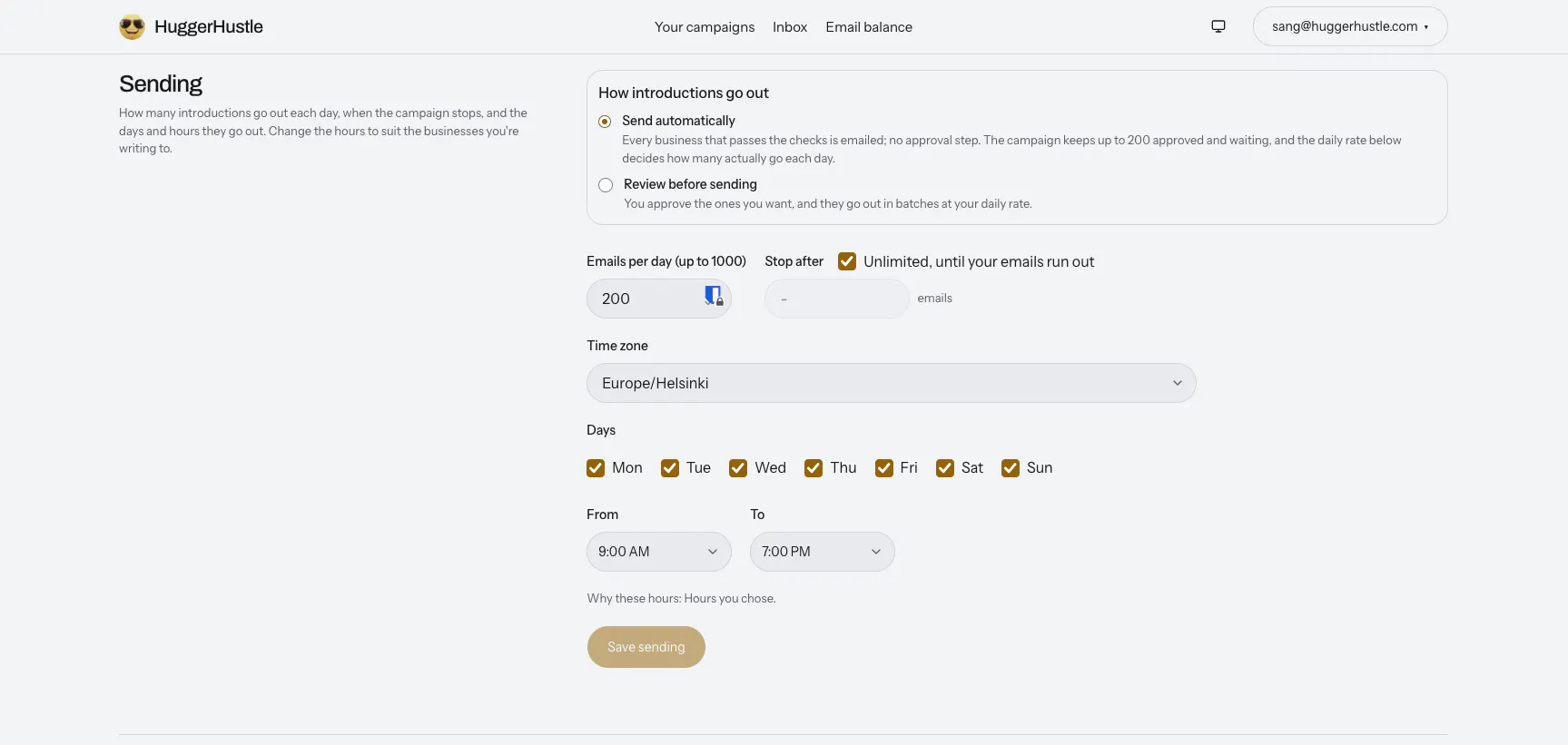Viewport: 1568px width, 745px height.
Task: Open the To 7:00 PM time dropdown
Action: 823,552
